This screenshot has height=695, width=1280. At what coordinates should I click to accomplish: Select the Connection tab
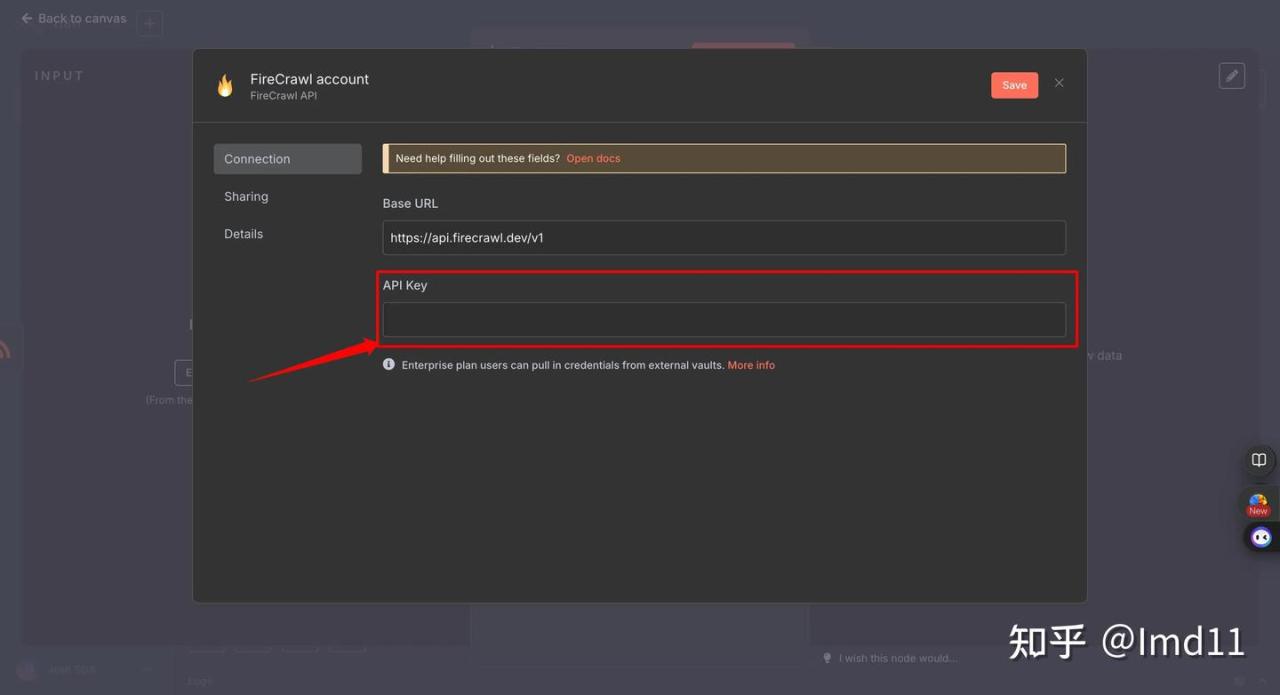[287, 159]
